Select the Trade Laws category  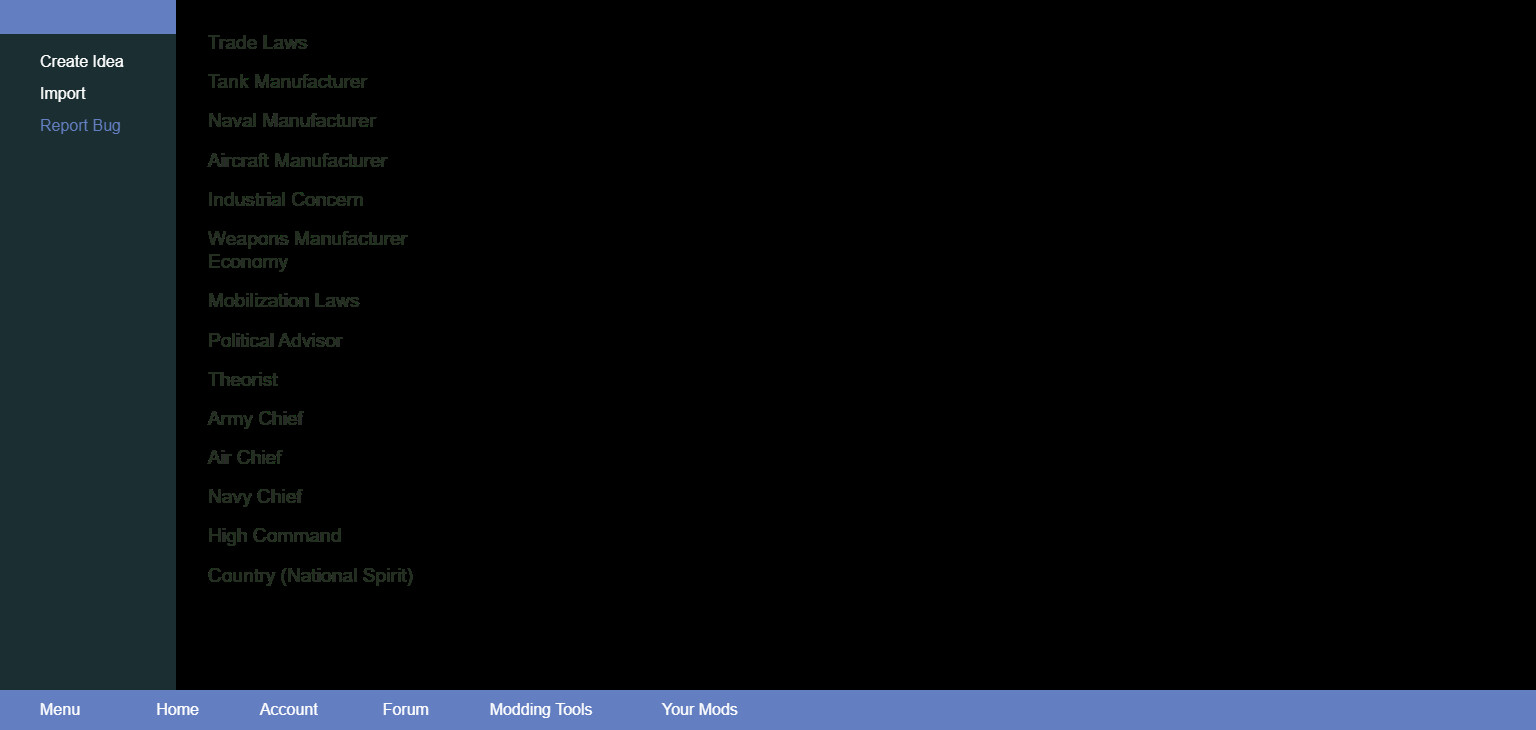(257, 43)
